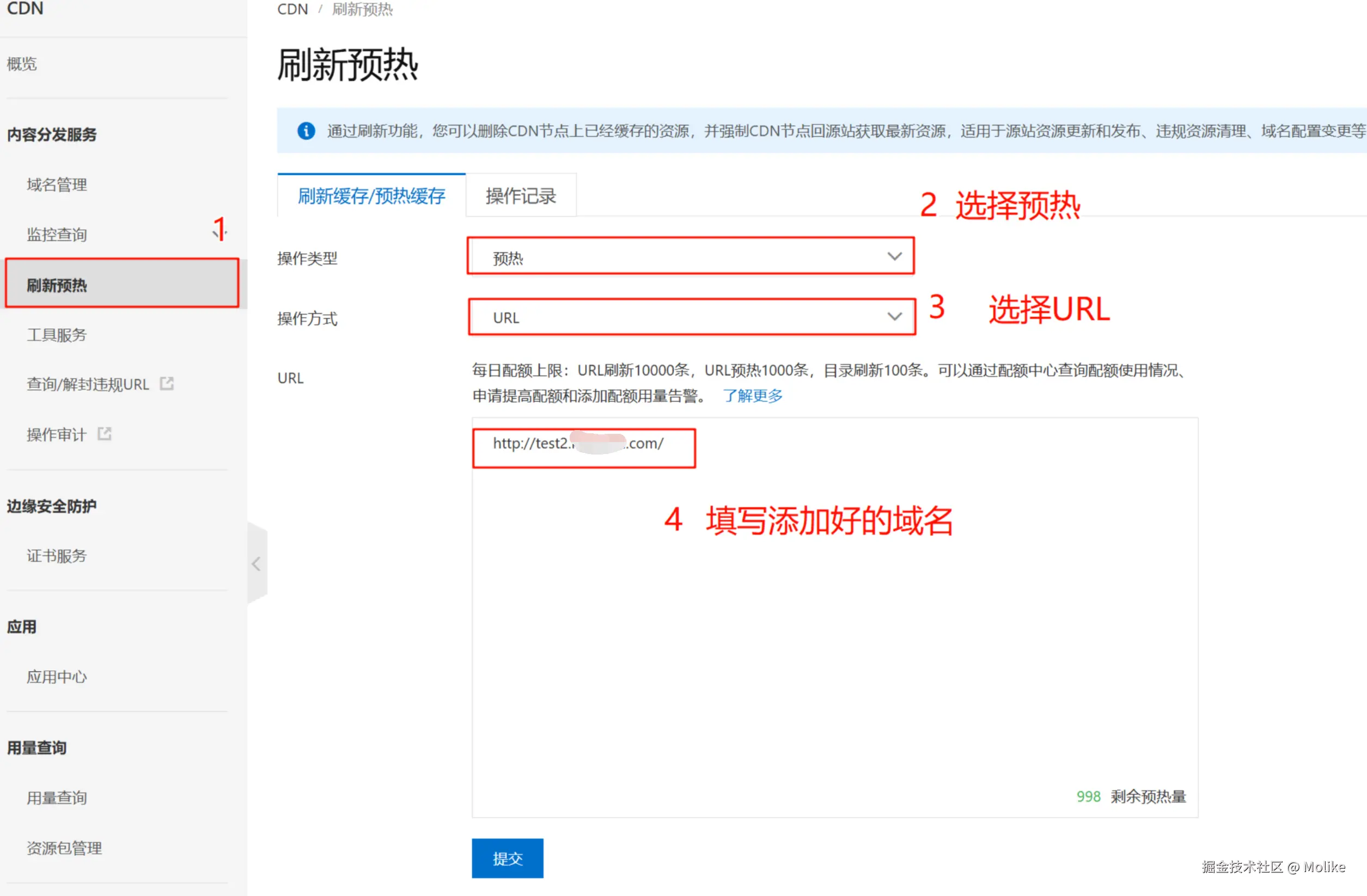
Task: Click inside the URL text area
Action: tap(833, 631)
